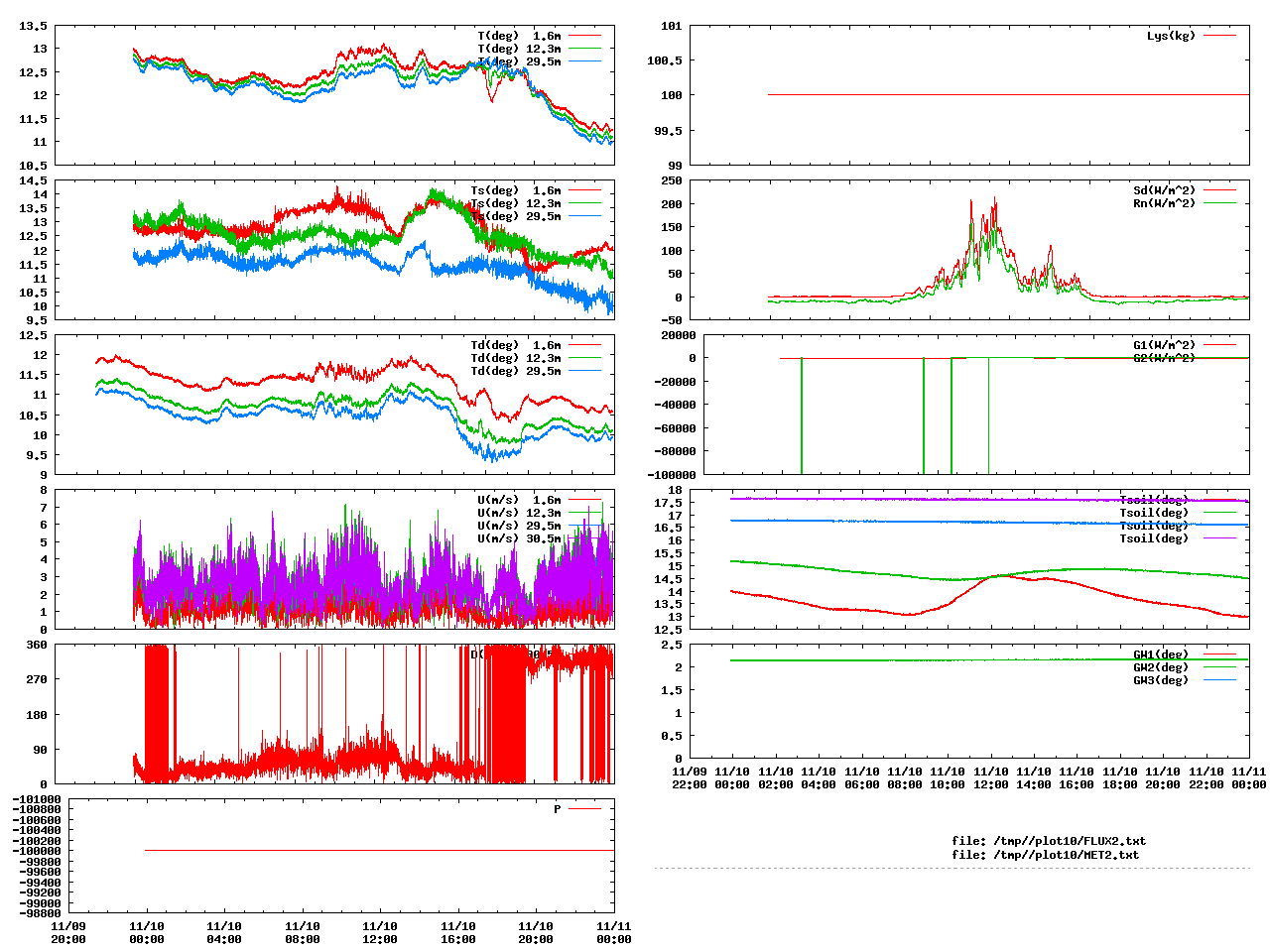Click the U(m/s) 1.6m legend label
The width and height of the screenshot is (1270, 952).
tap(519, 500)
